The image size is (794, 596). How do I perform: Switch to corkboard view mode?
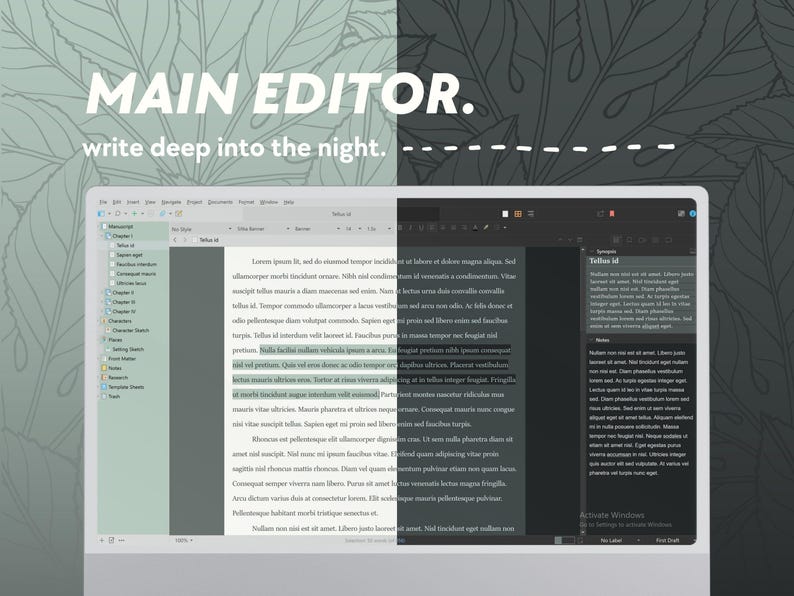tap(518, 214)
